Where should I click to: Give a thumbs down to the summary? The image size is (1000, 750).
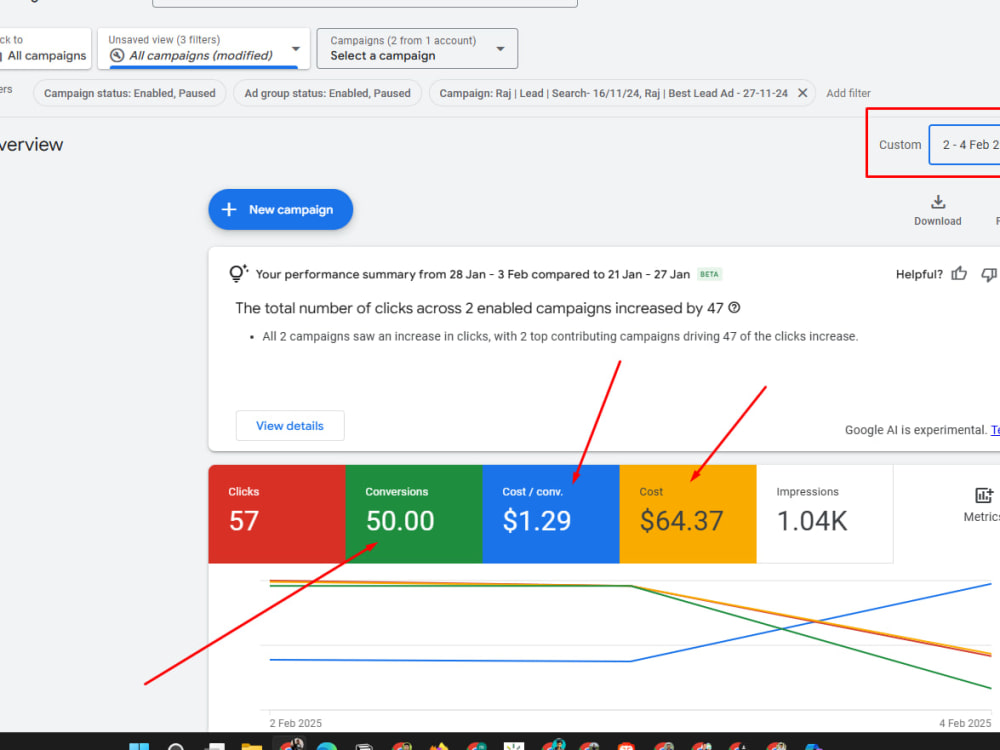point(989,274)
